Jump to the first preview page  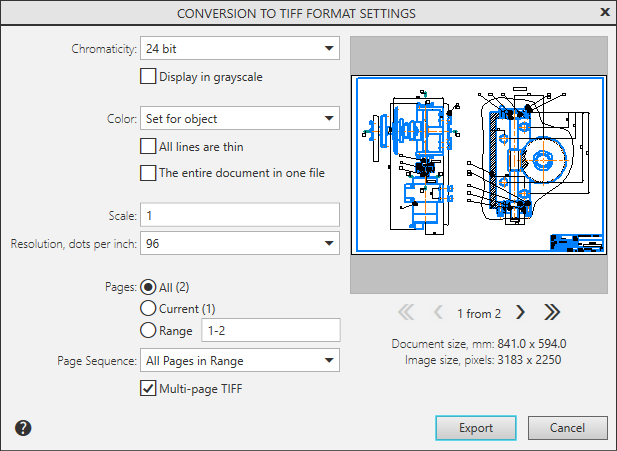coord(406,312)
